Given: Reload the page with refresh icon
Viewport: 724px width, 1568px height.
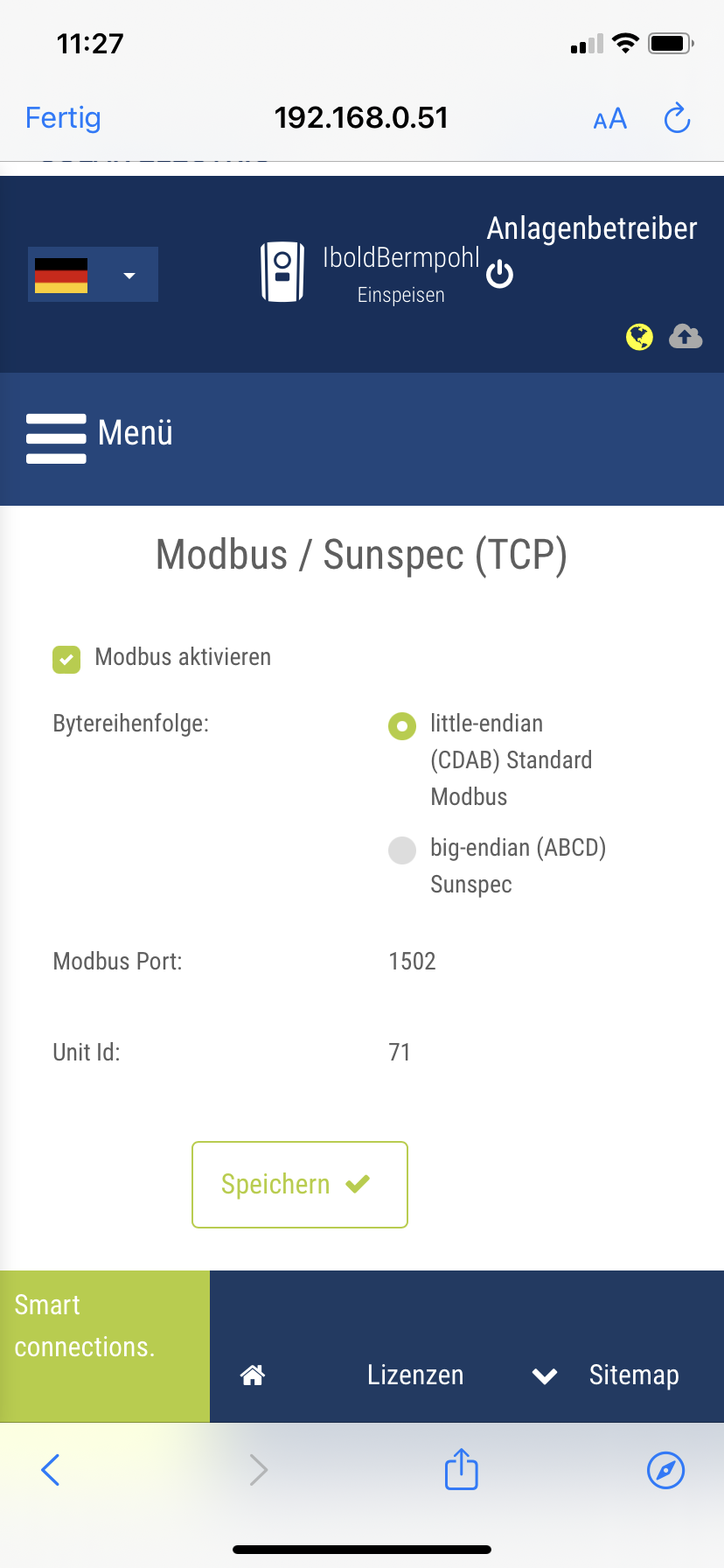Looking at the screenshot, I should [x=677, y=118].
